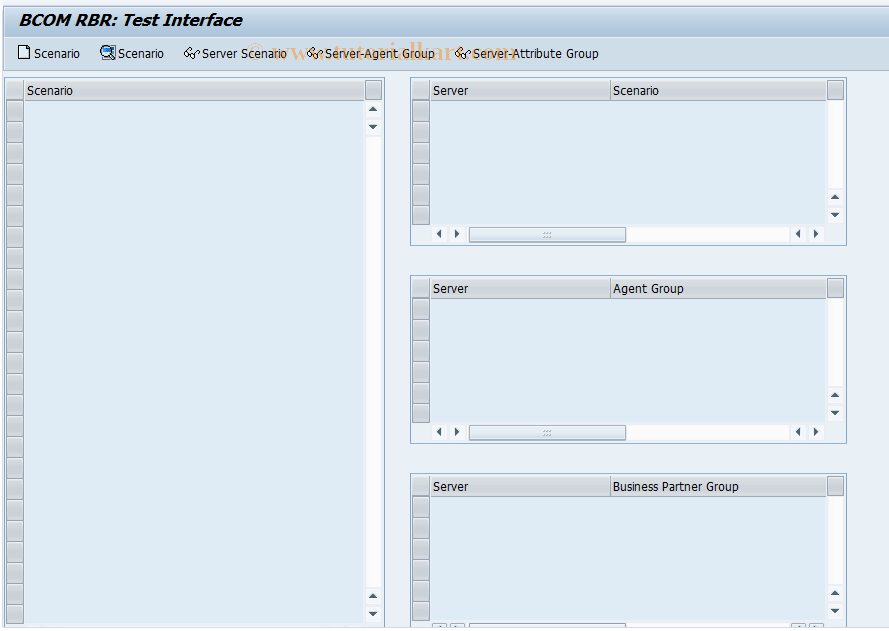The height and width of the screenshot is (631, 889).
Task: Open settings button of Server/Scenario table
Action: [x=836, y=90]
